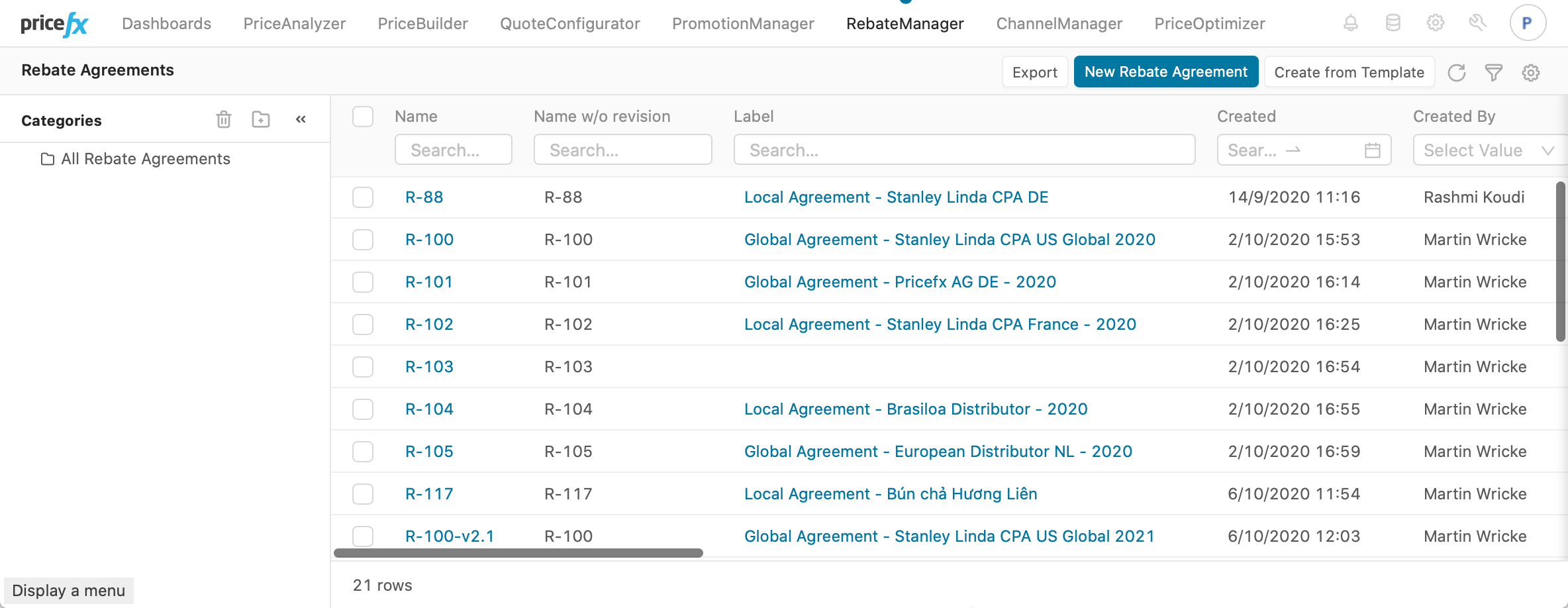Viewport: 1568px width, 608px height.
Task: Tick the checkbox for row R-100
Action: pyautogui.click(x=363, y=240)
